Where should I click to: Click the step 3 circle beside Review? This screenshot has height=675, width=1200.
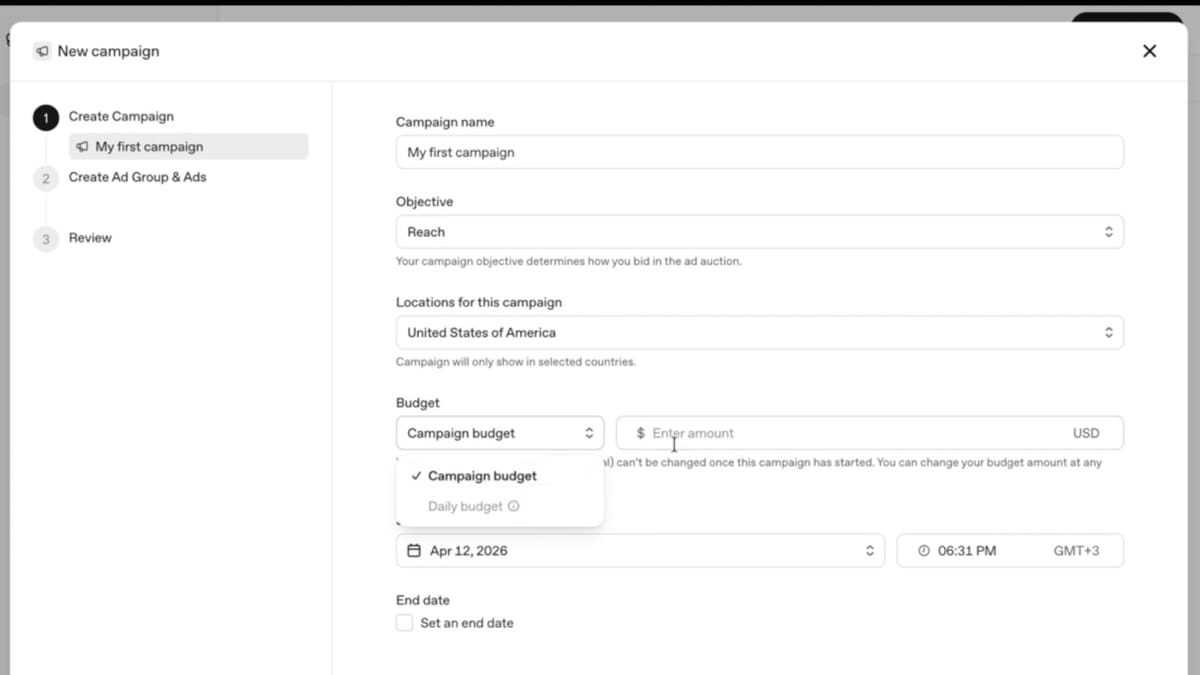click(x=45, y=238)
